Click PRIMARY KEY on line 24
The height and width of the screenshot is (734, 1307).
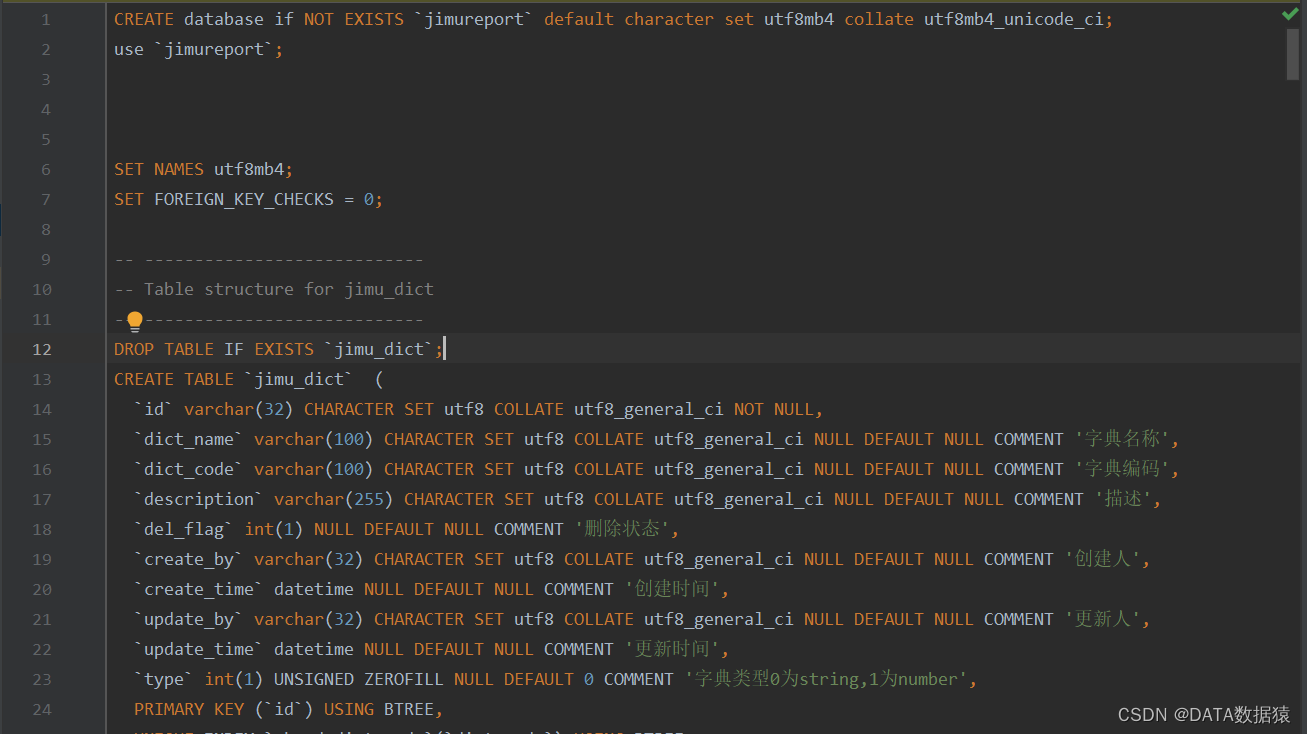click(x=189, y=709)
